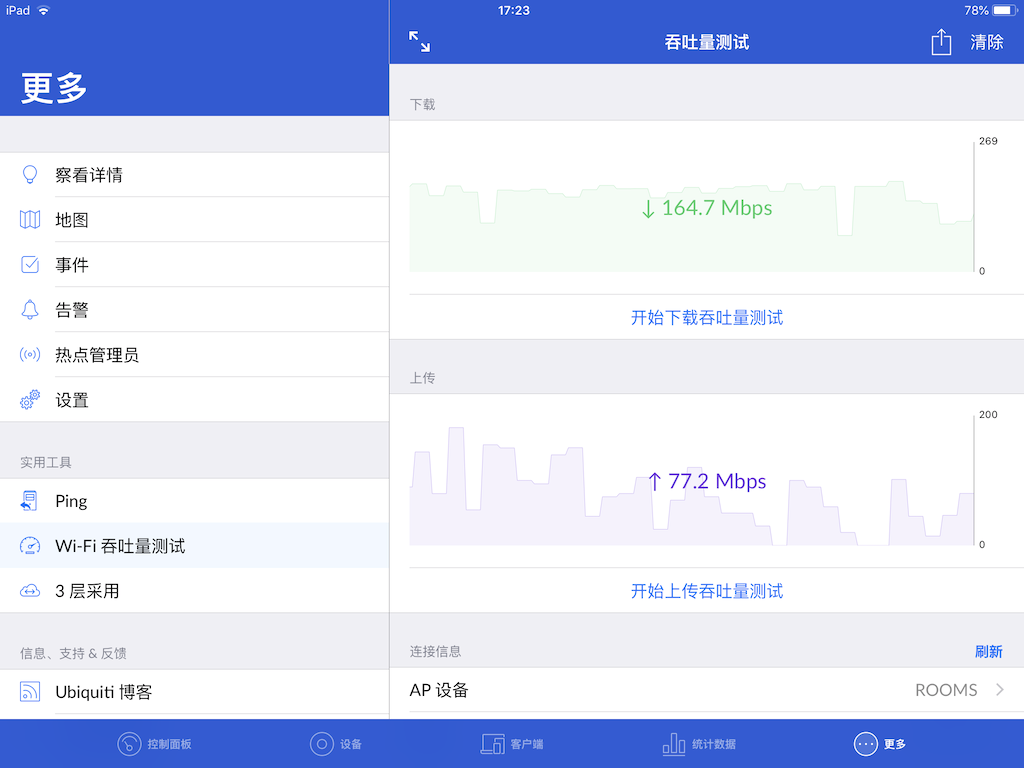
Task: Tap the gears icon beside 设置
Action: click(30, 400)
